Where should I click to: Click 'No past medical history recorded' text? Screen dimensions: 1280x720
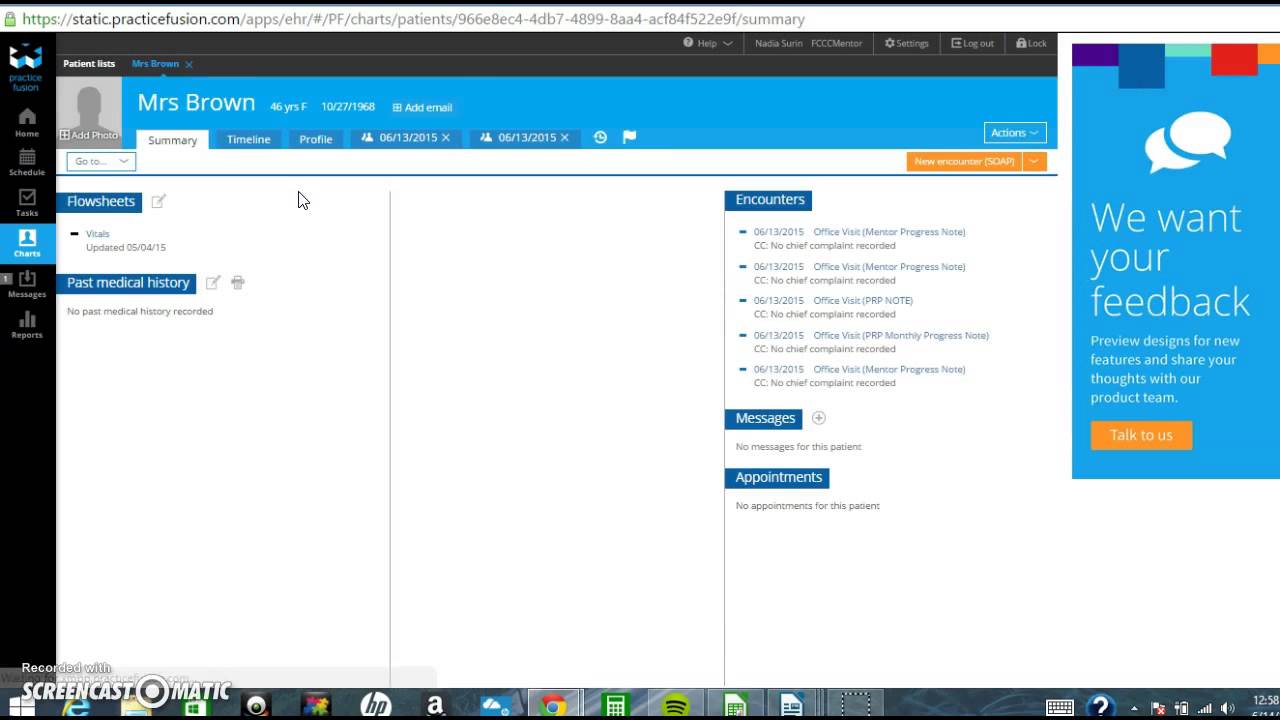click(x=140, y=311)
